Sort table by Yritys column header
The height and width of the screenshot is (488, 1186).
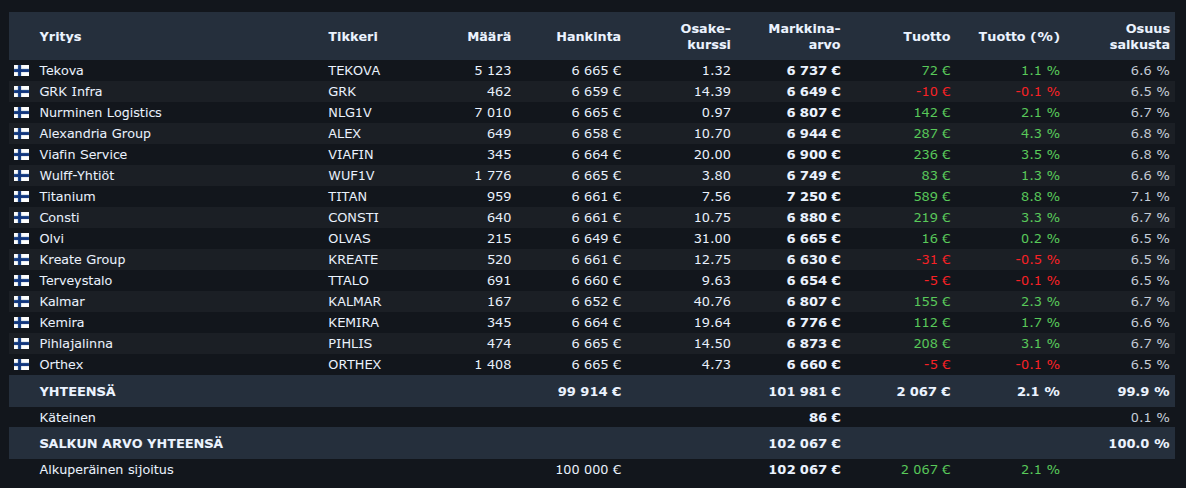coord(60,37)
